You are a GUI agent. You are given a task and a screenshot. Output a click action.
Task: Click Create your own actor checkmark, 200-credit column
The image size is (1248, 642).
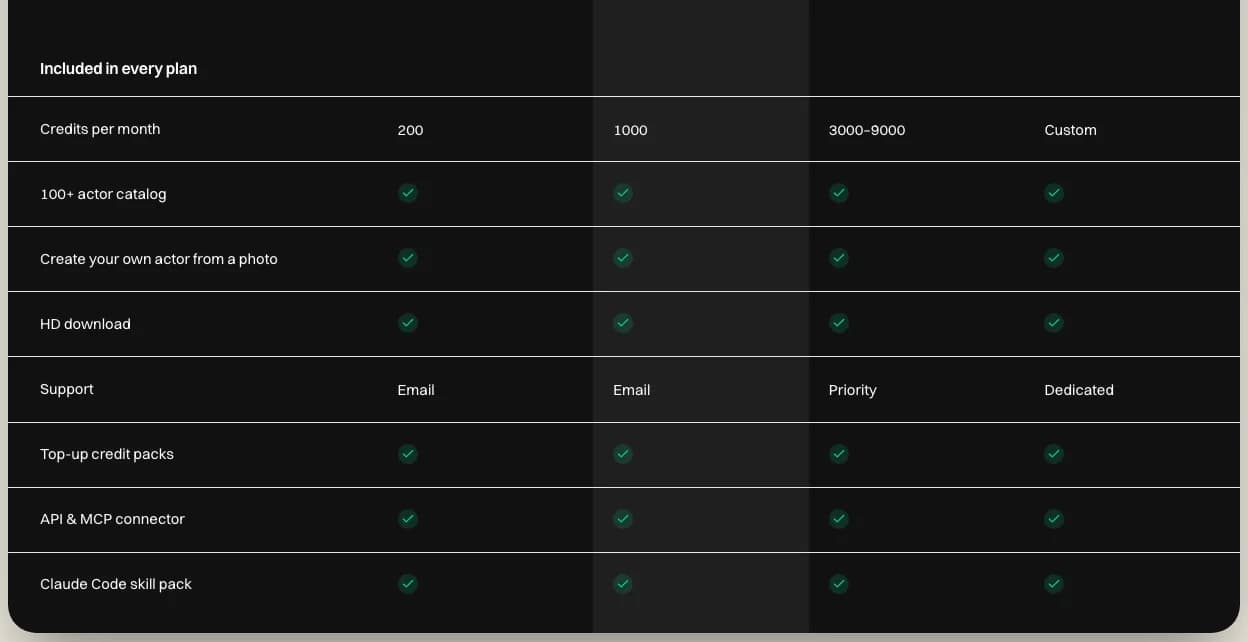point(408,258)
